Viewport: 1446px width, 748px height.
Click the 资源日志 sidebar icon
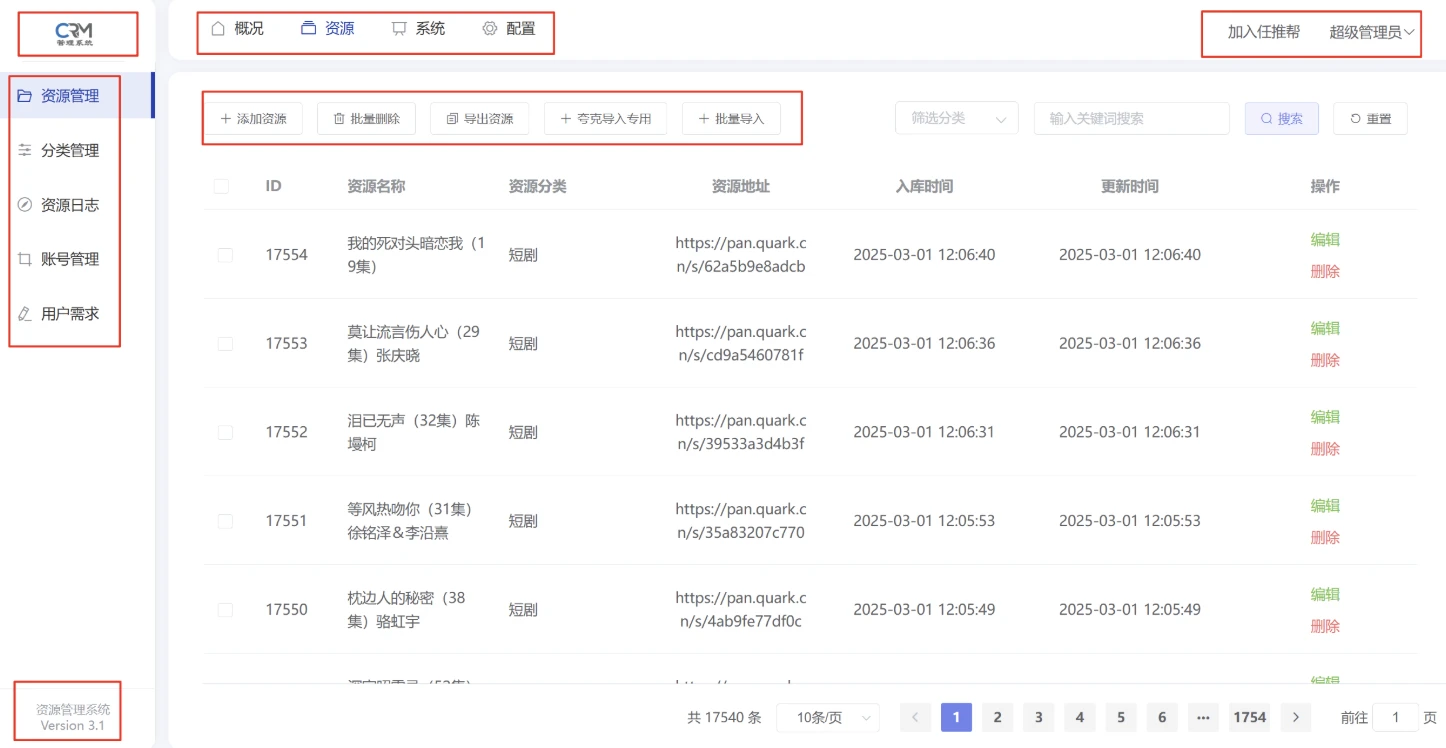[23, 204]
